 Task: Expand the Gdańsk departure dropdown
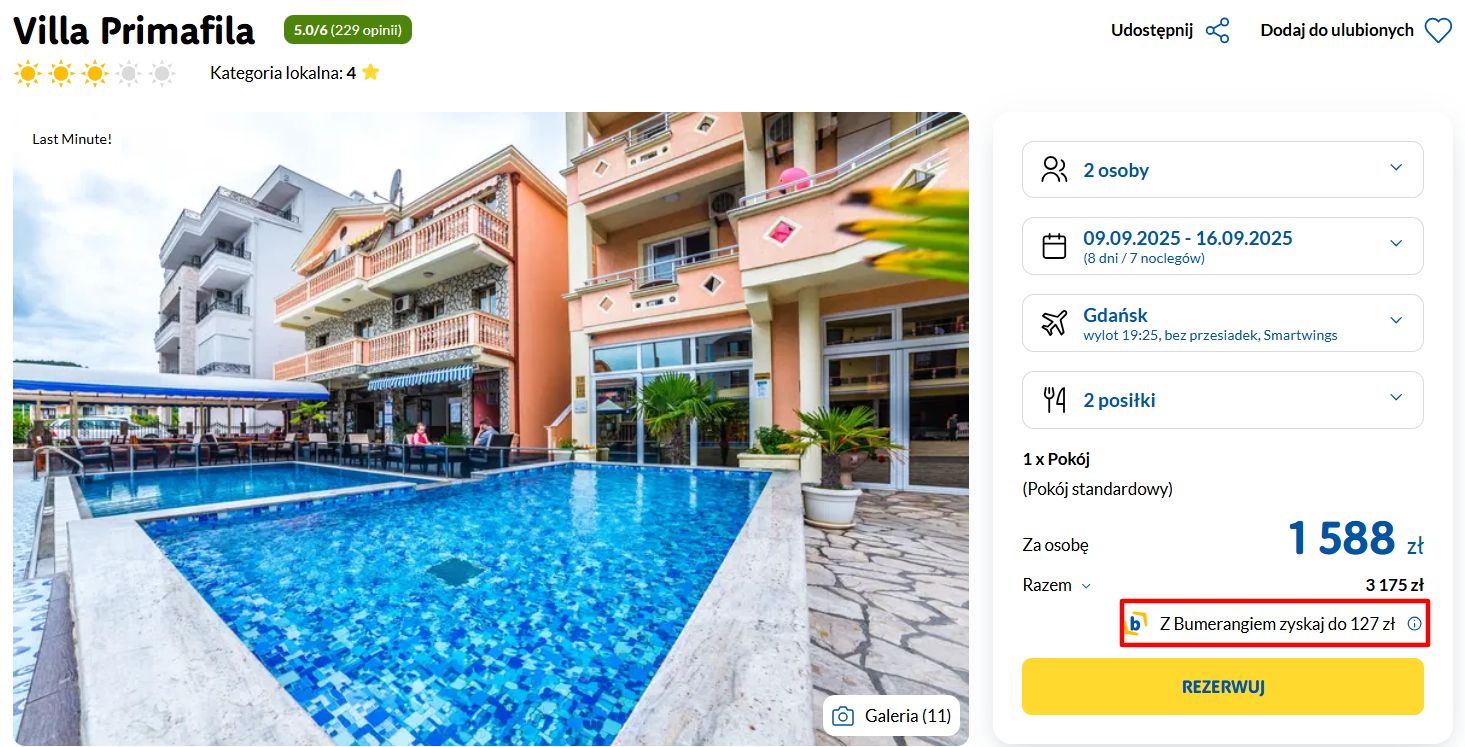click(x=1222, y=323)
